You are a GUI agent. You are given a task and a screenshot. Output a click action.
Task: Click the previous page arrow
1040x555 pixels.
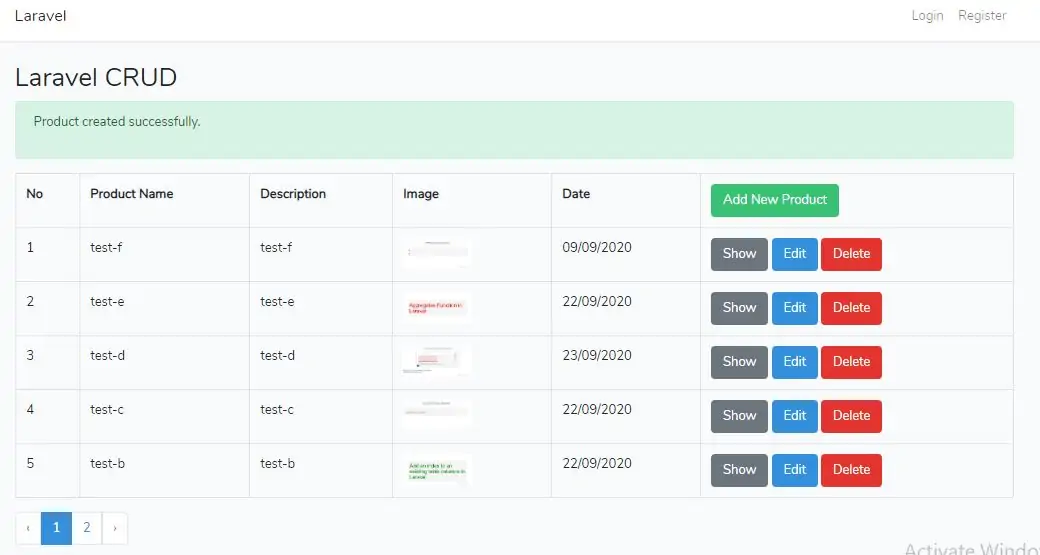tap(29, 528)
